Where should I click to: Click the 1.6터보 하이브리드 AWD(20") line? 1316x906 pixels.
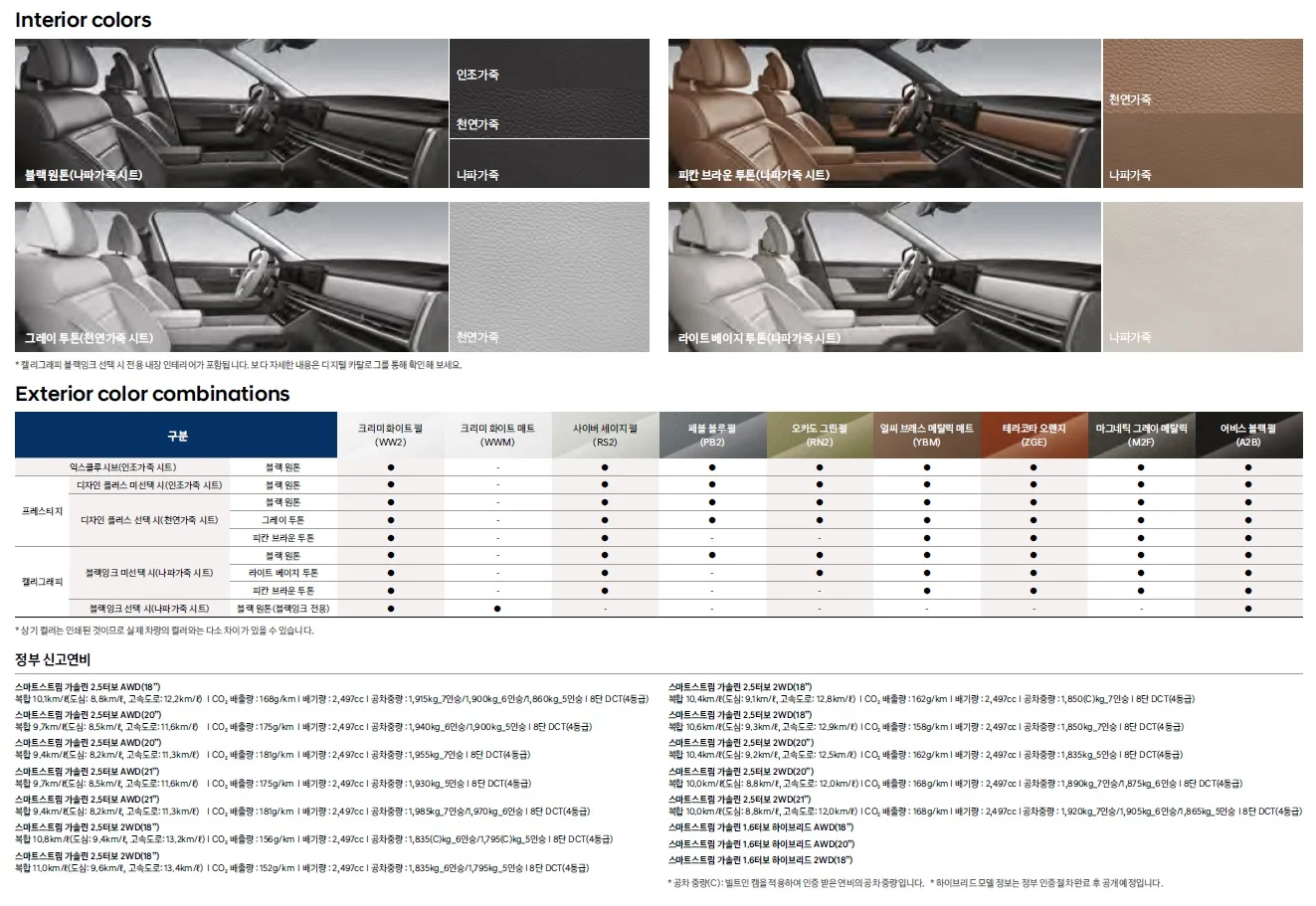tap(762, 844)
